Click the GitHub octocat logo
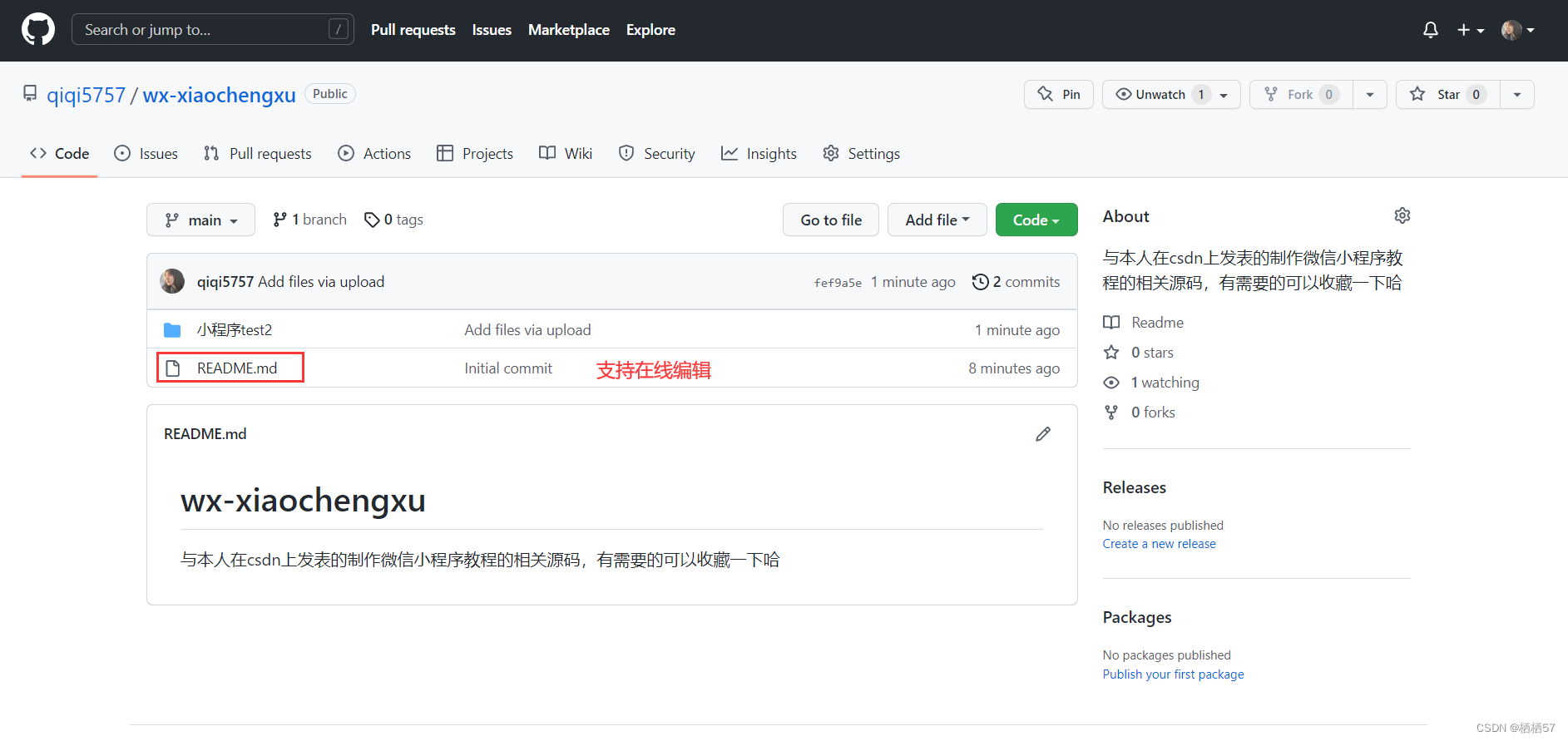 (x=38, y=29)
